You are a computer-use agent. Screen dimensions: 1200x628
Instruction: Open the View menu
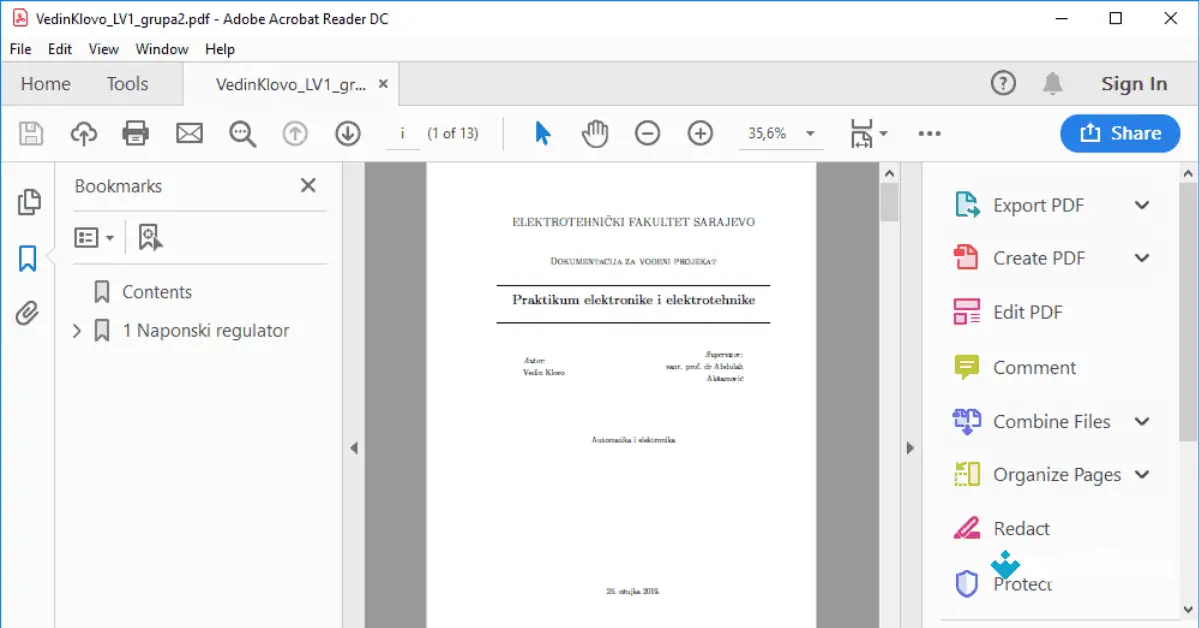pos(103,48)
